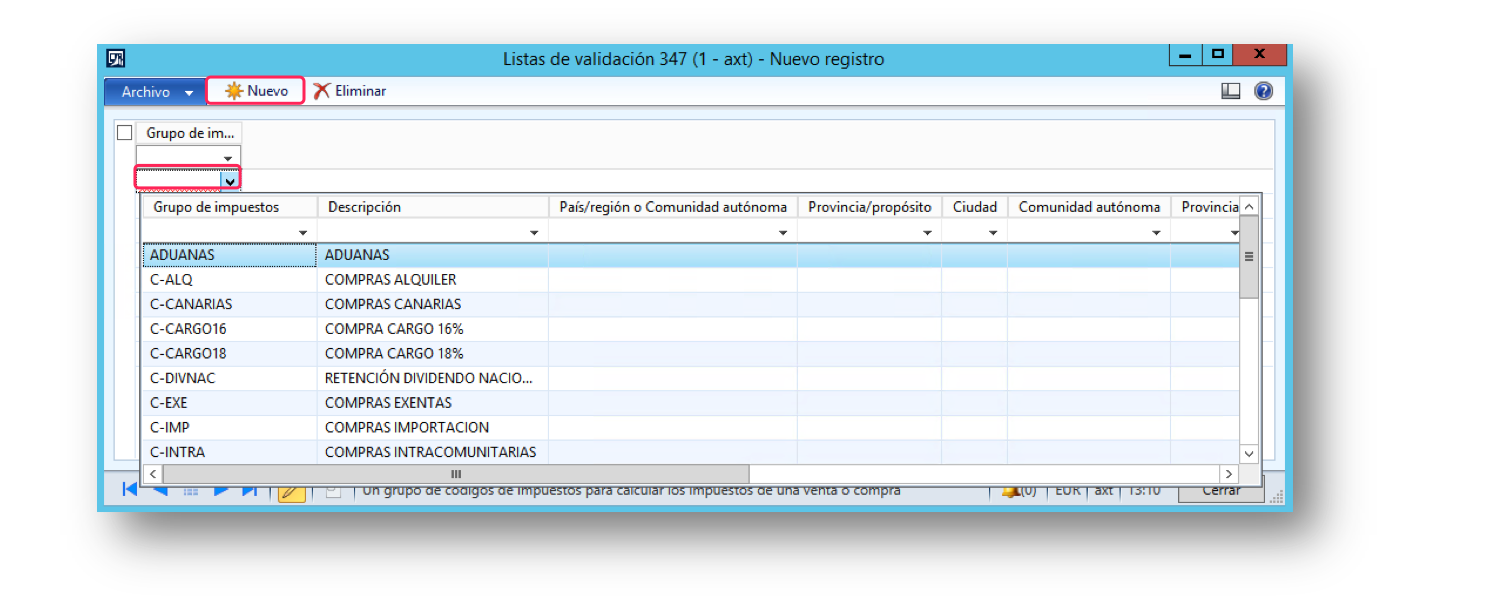Click the horizontal scroll right arrow

pos(1229,473)
